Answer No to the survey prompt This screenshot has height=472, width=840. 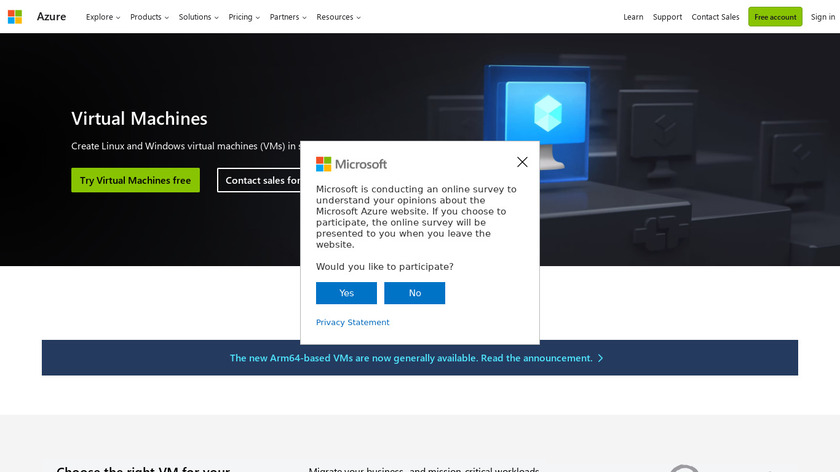coord(415,293)
